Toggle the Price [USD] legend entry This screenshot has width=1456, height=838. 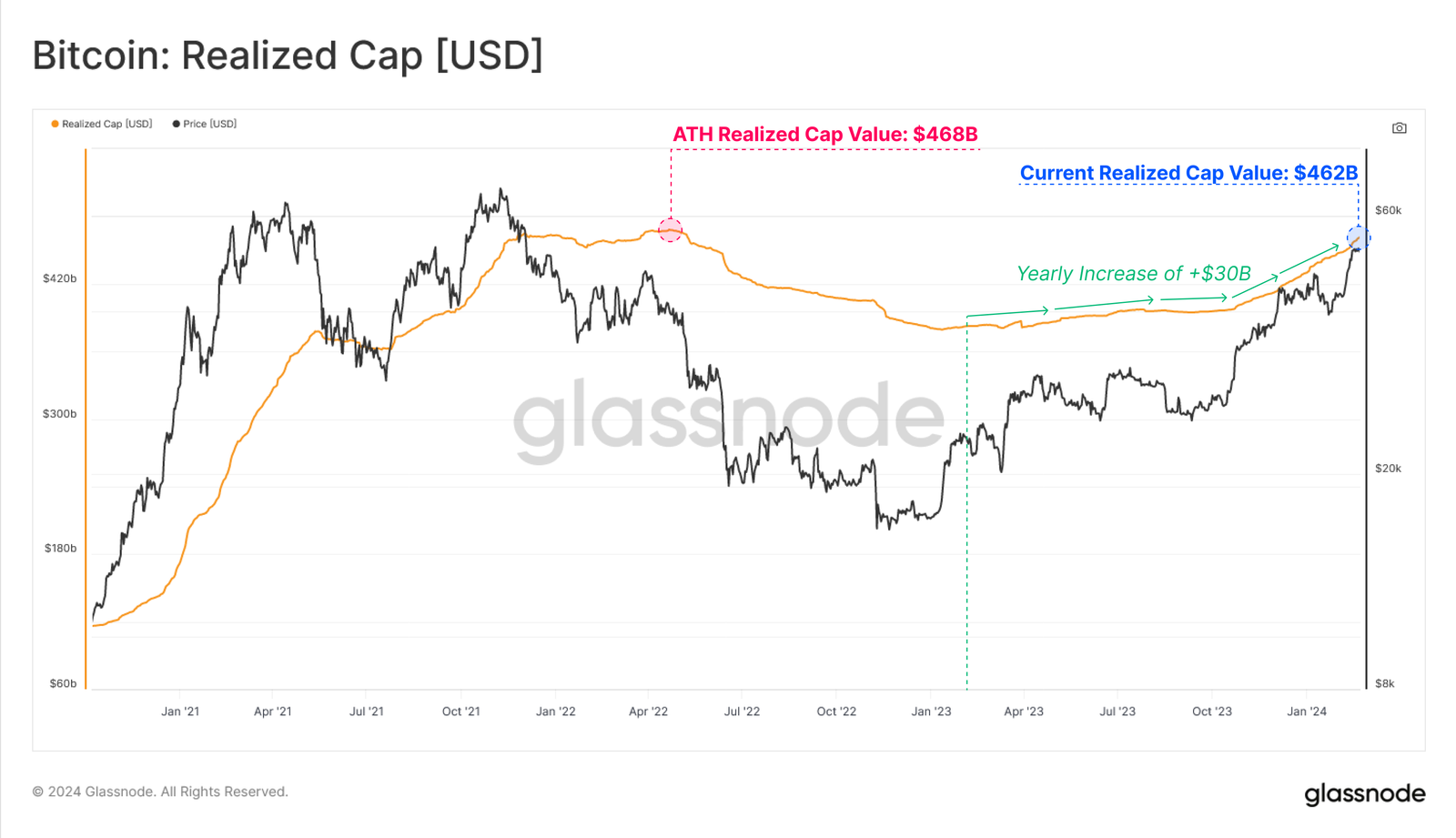click(x=204, y=124)
